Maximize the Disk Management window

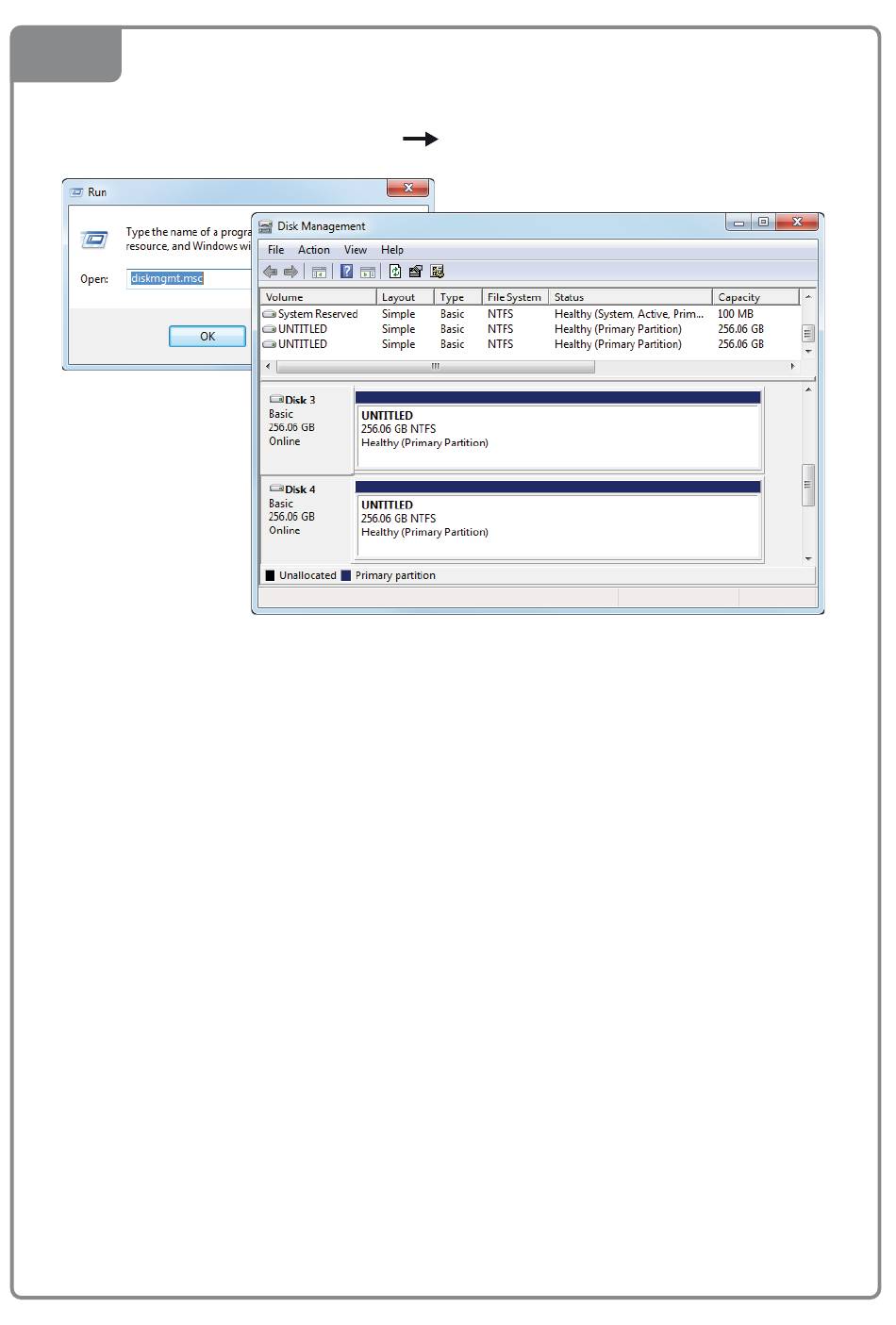[763, 223]
